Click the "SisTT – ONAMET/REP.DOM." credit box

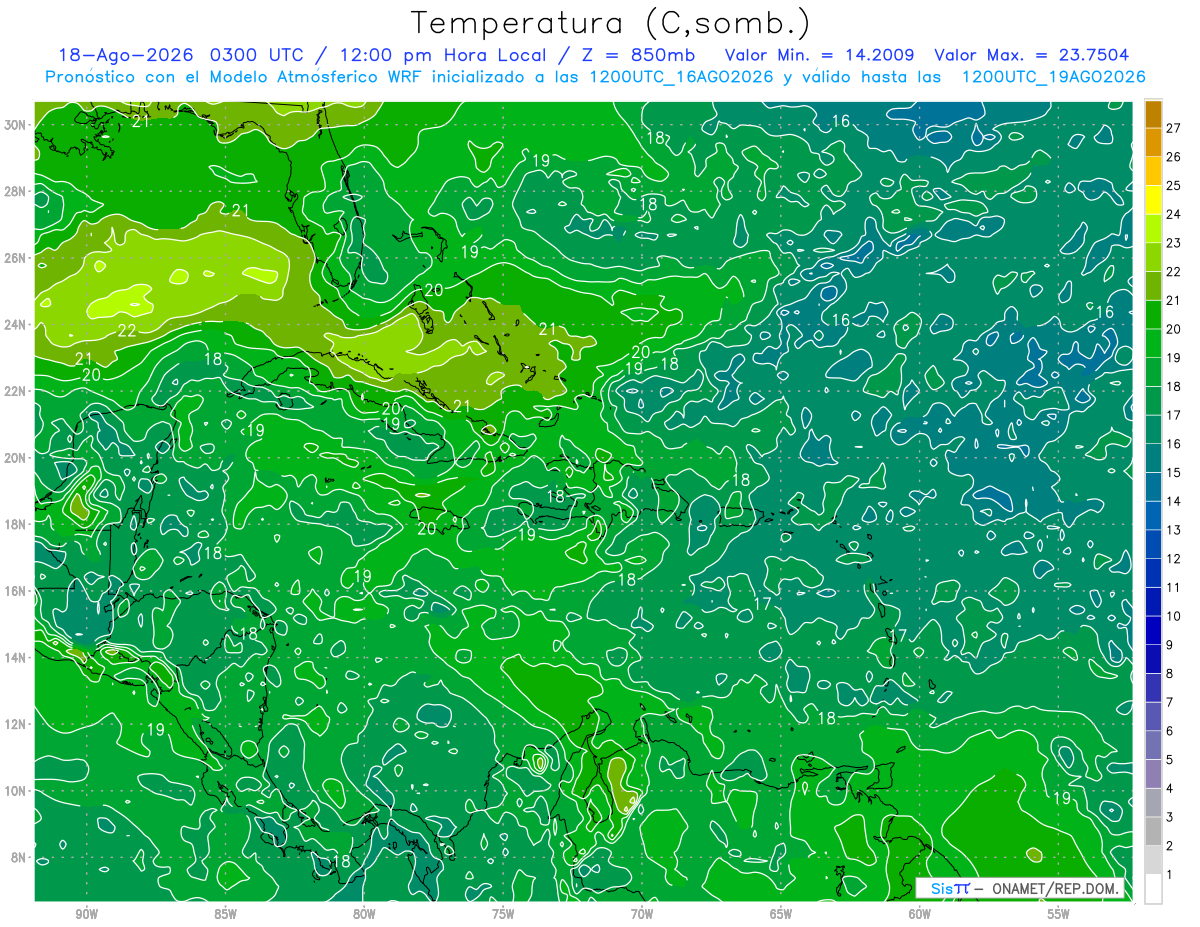(1020, 888)
